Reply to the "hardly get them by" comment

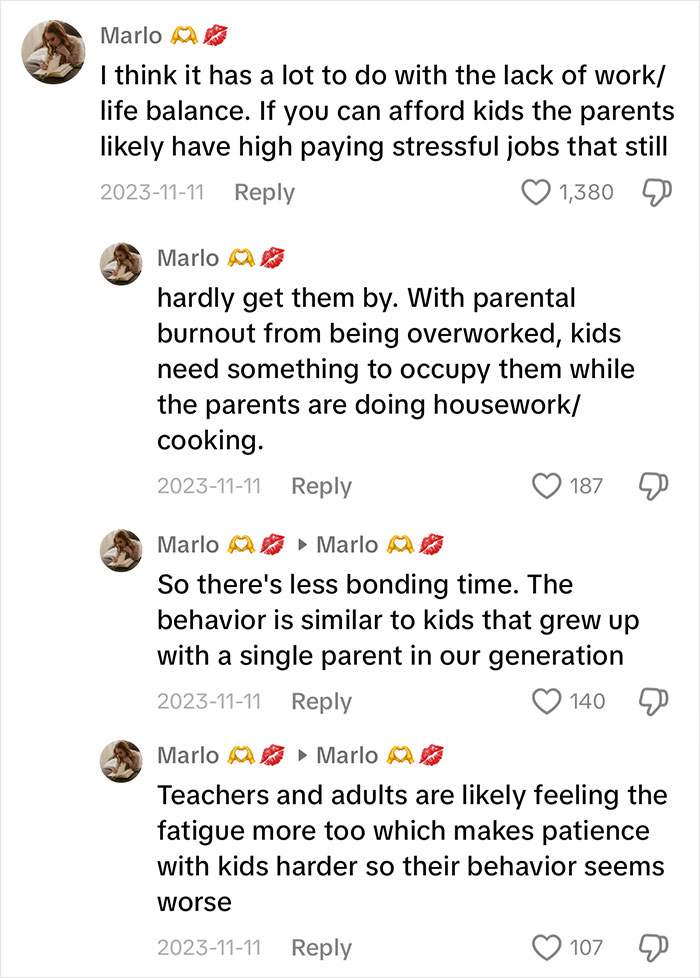[x=321, y=486]
